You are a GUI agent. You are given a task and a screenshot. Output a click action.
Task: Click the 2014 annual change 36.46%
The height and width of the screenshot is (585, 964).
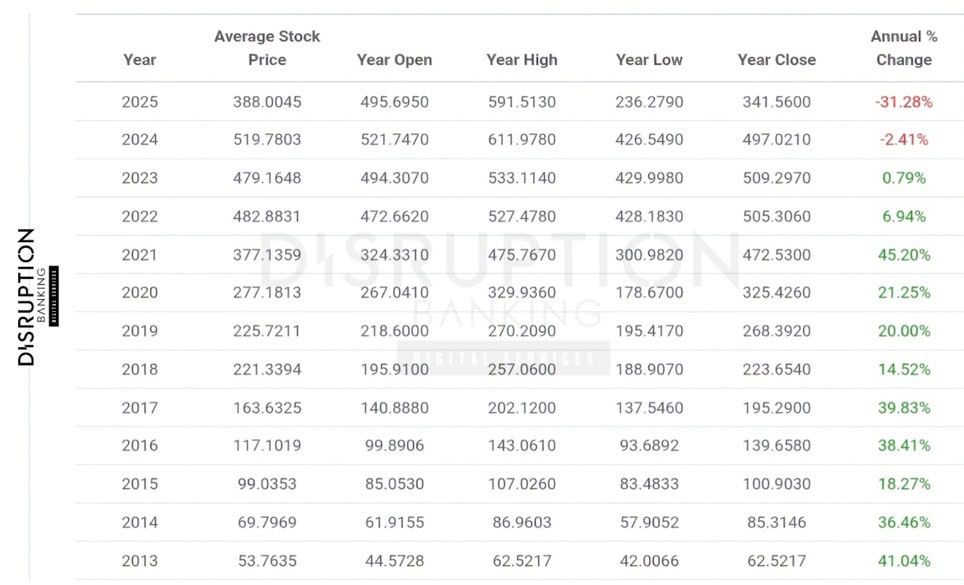904,522
